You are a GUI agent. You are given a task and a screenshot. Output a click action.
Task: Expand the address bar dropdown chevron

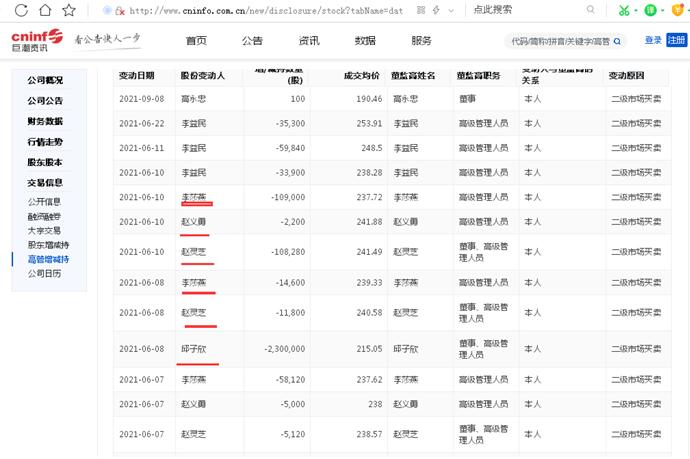pyautogui.click(x=451, y=11)
